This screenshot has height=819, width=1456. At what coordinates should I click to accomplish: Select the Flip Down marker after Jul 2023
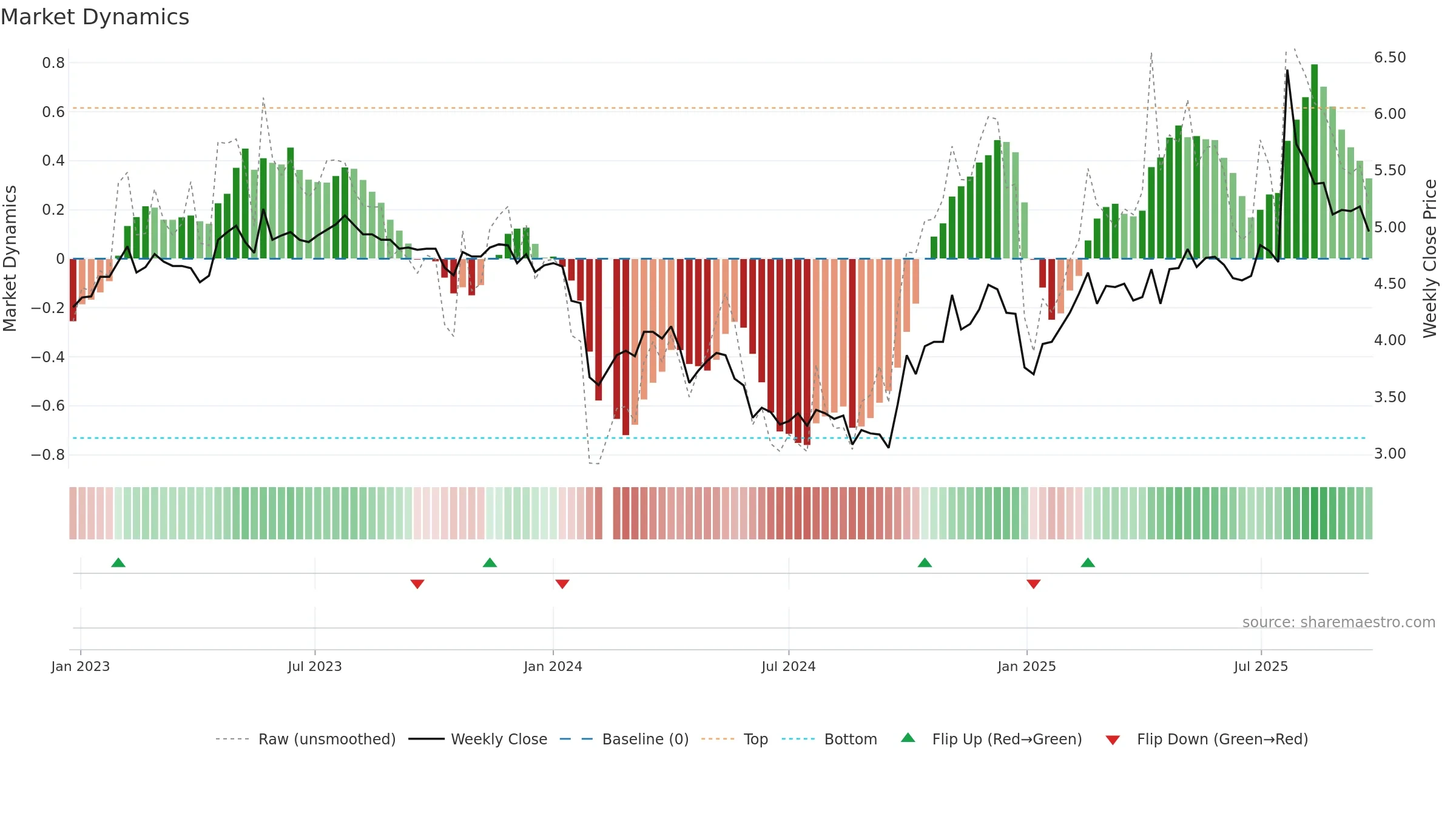pyautogui.click(x=417, y=584)
